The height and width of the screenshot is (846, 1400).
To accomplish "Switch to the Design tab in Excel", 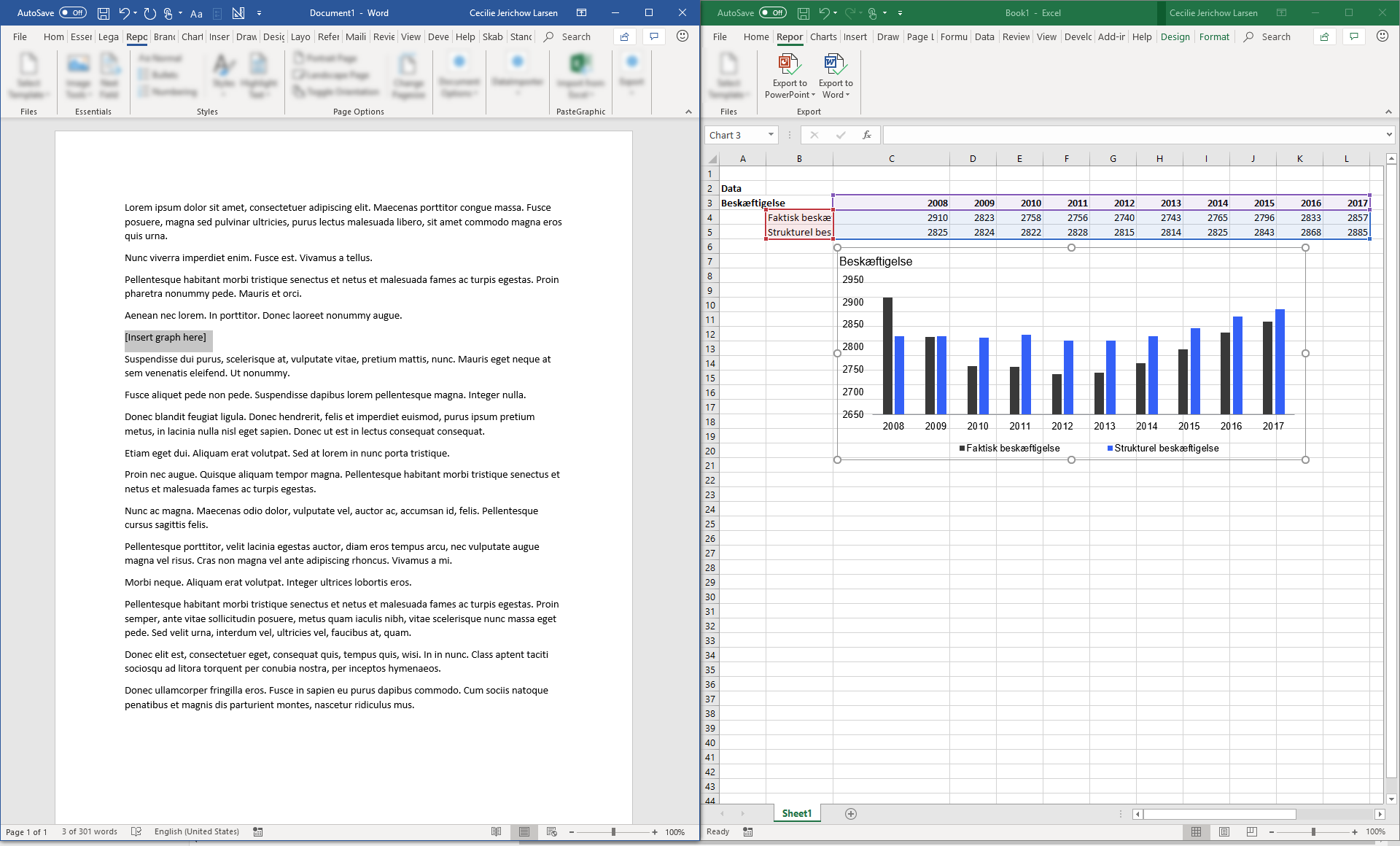I will pyautogui.click(x=1175, y=36).
